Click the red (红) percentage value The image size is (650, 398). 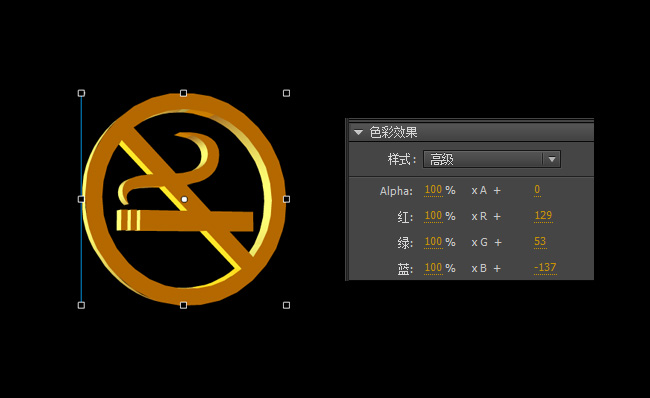click(433, 216)
